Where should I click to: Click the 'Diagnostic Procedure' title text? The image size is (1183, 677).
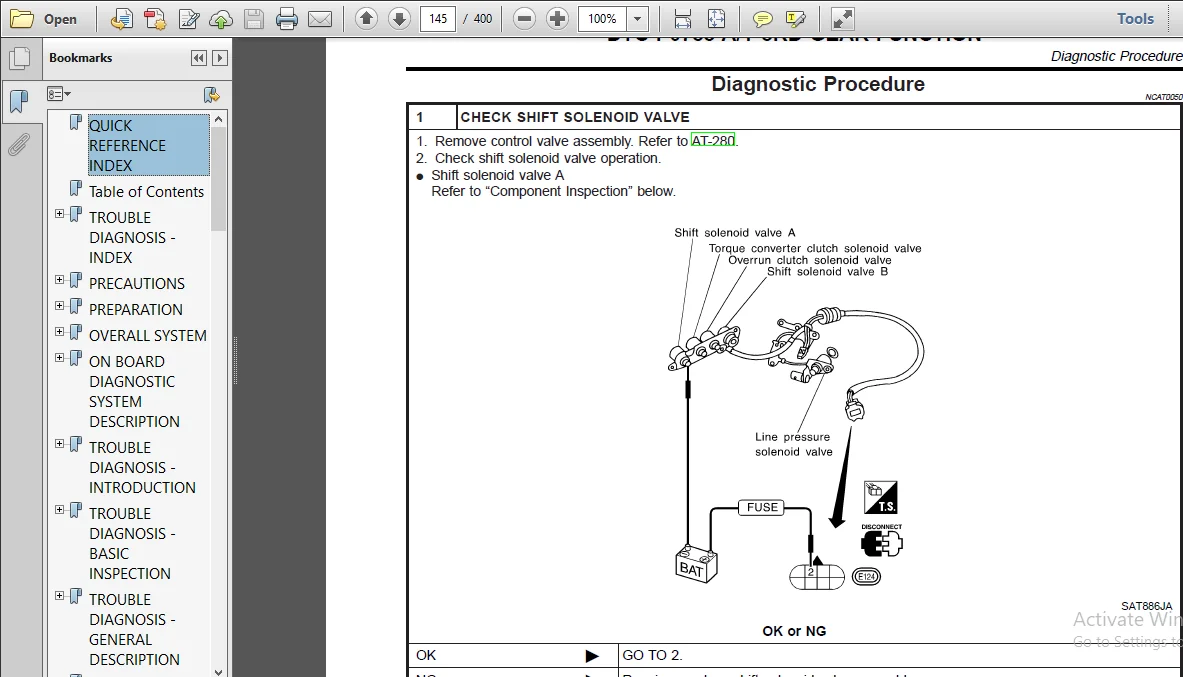pos(818,84)
